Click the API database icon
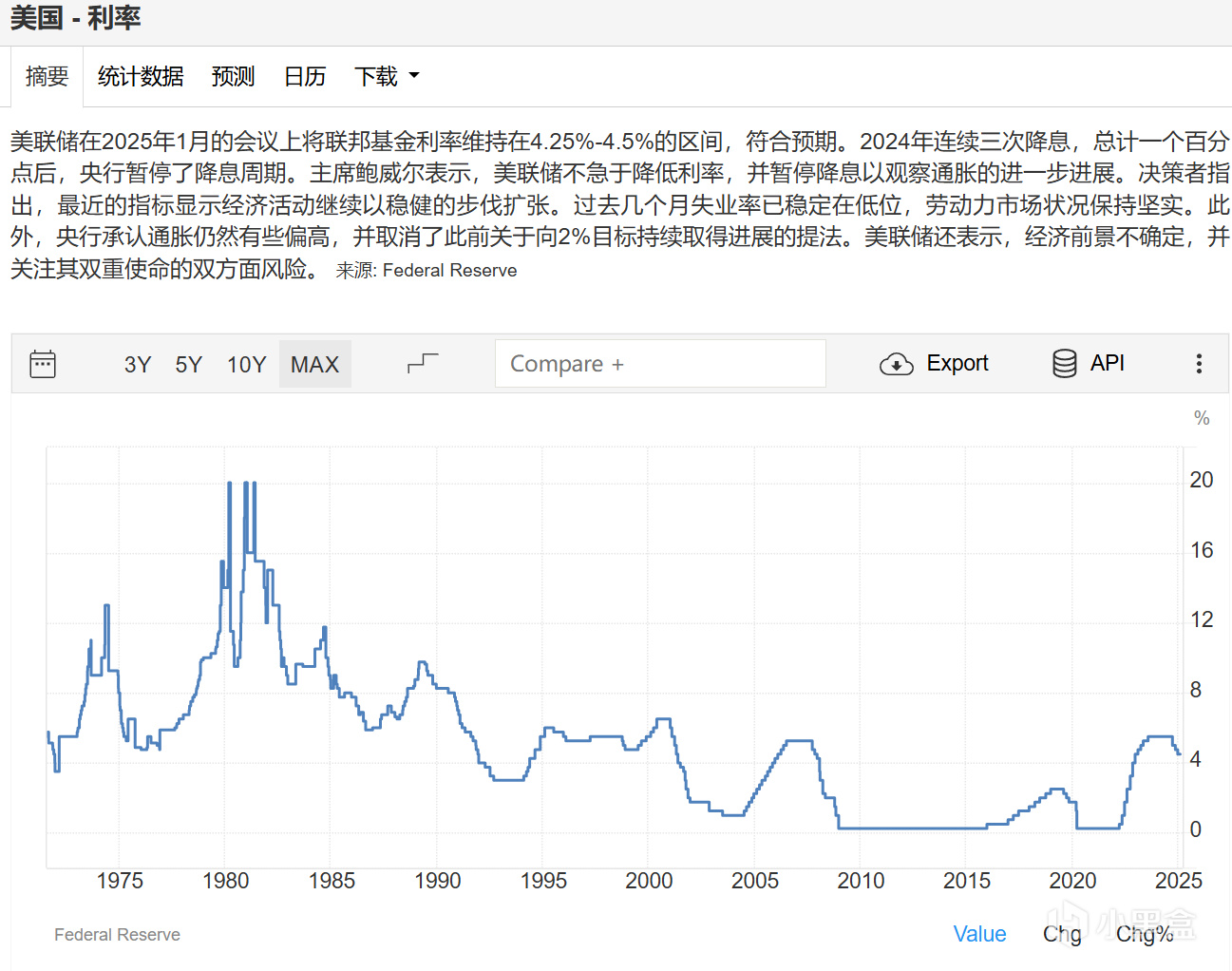 pyautogui.click(x=1065, y=363)
